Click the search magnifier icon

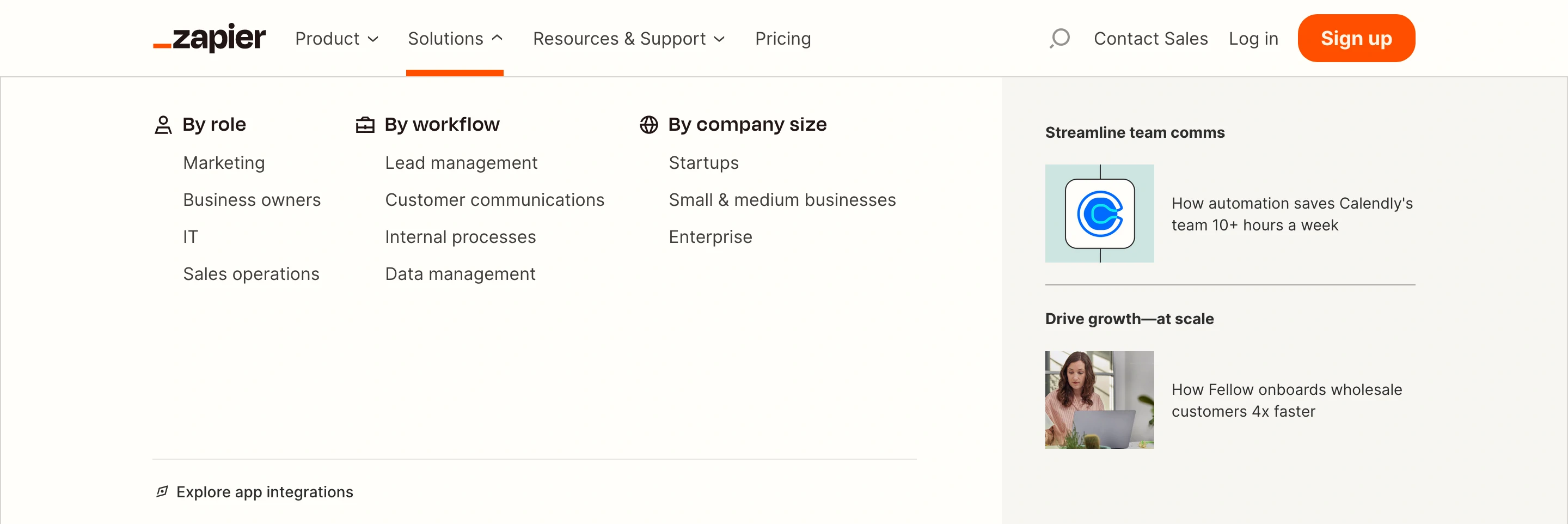pyautogui.click(x=1059, y=38)
